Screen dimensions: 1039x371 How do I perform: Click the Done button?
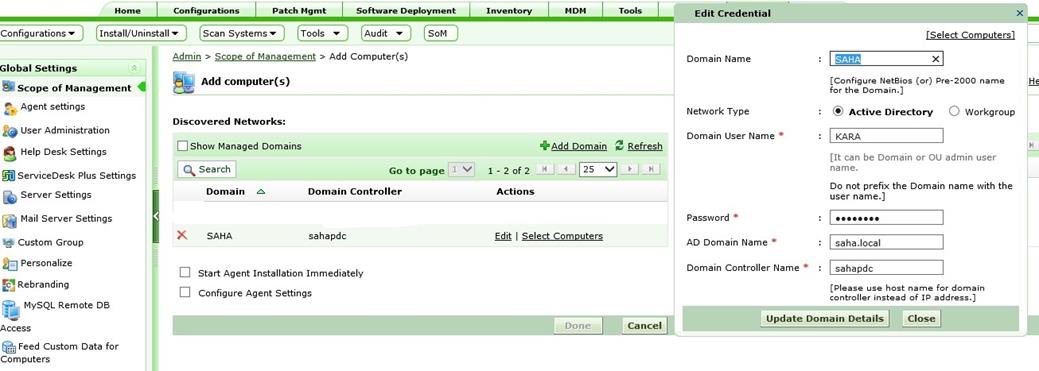tap(578, 326)
